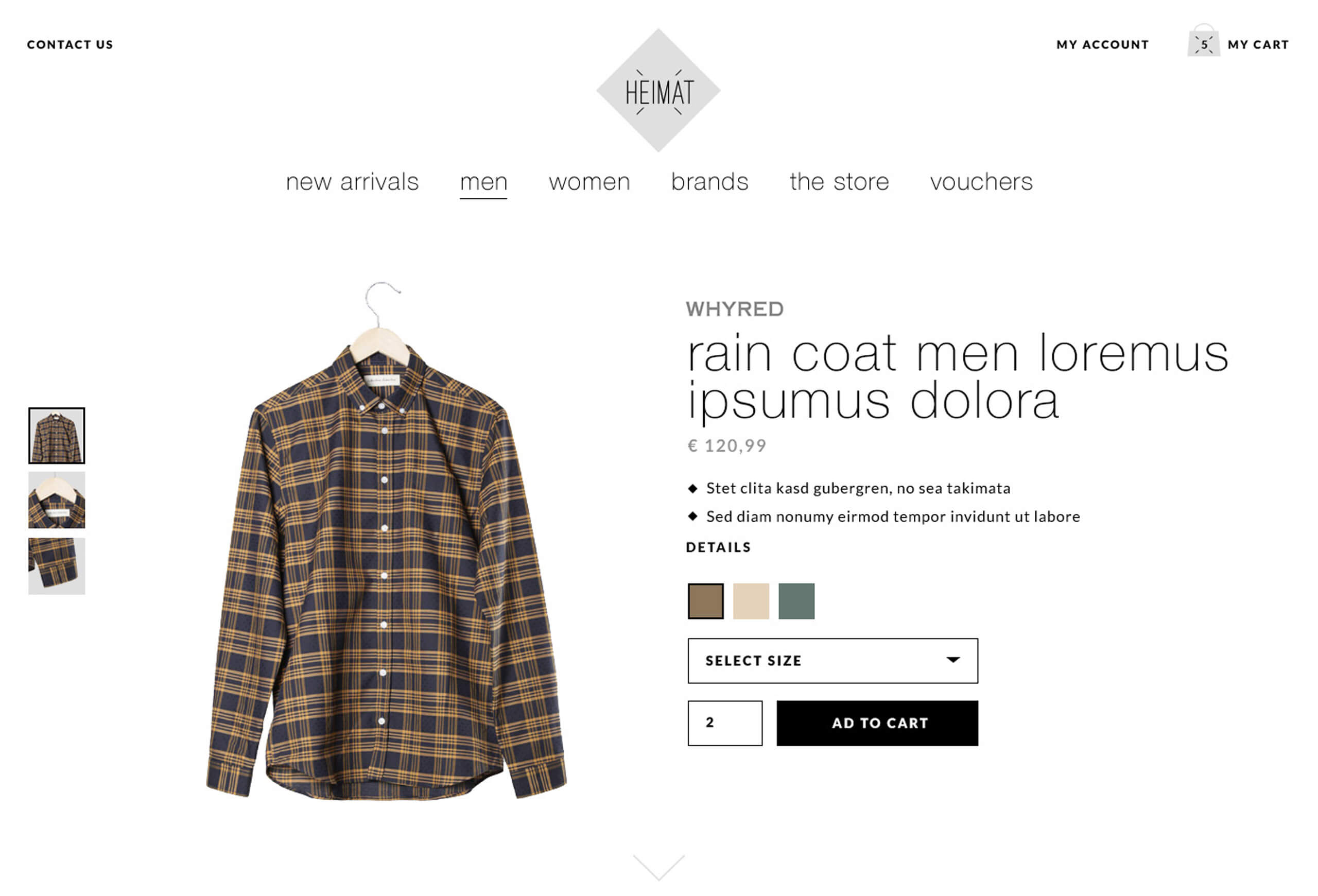Select the full shirt front thumbnail
Screen dimensions: 1318x896
coord(57,436)
